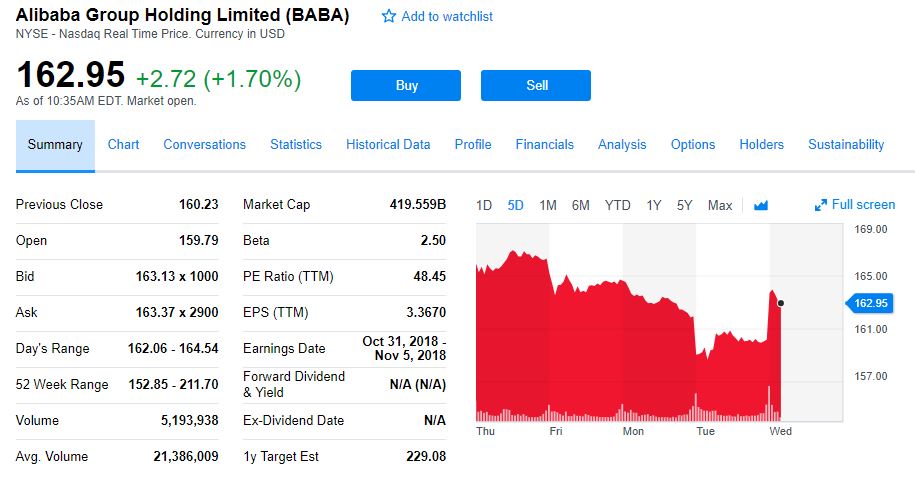Click the blue Buy button
915x483 pixels.
[406, 85]
